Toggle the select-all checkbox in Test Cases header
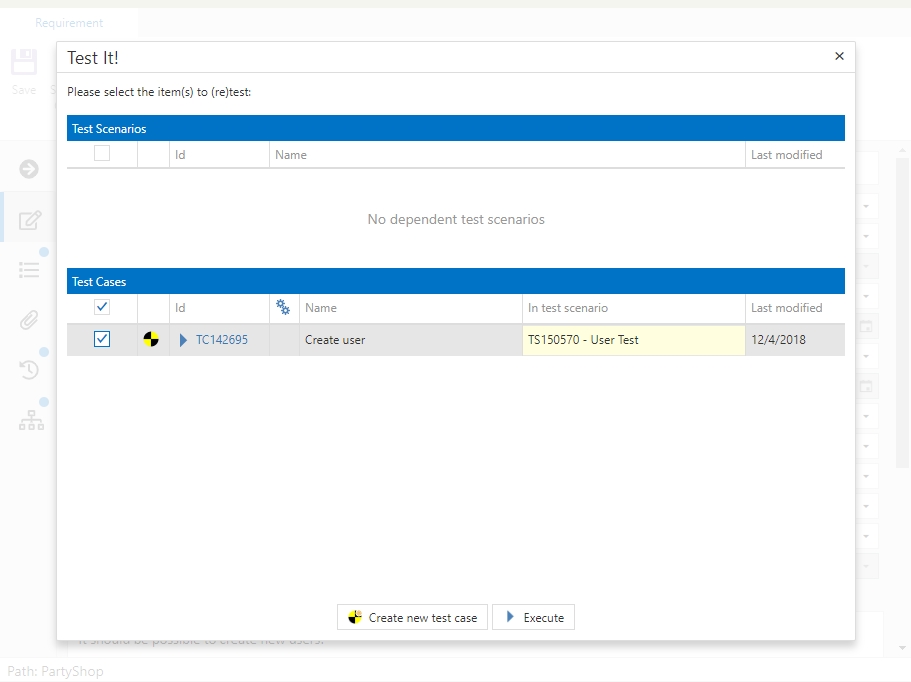 102,308
